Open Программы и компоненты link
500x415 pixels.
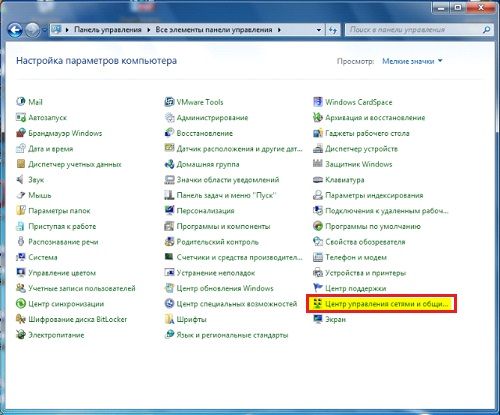pyautogui.click(x=223, y=226)
